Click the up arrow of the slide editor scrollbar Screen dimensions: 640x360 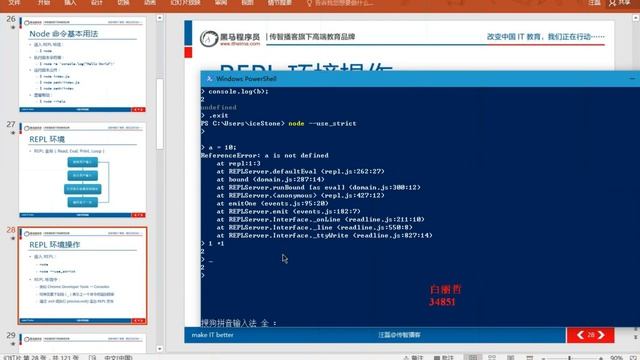point(636,18)
